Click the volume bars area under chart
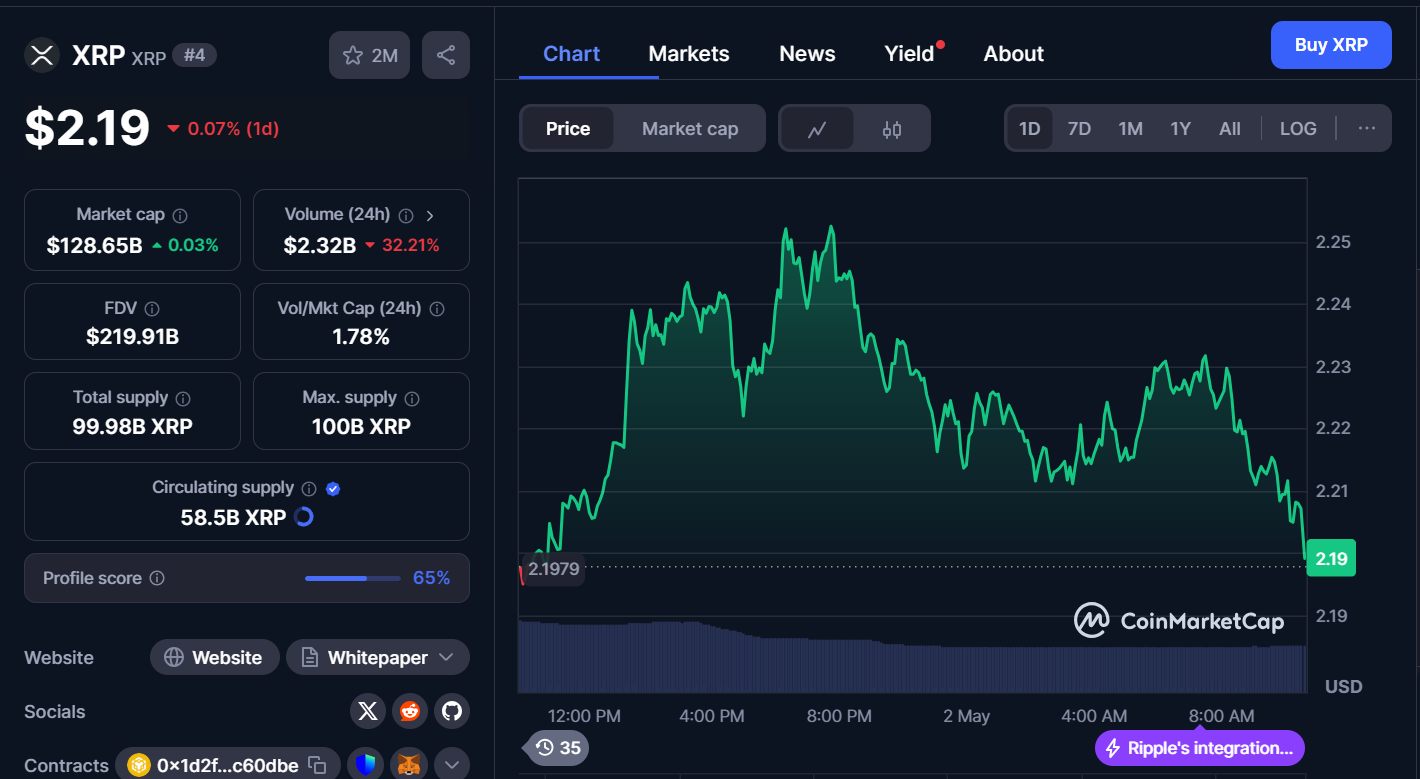Viewport: 1420px width, 779px height. tap(912, 656)
